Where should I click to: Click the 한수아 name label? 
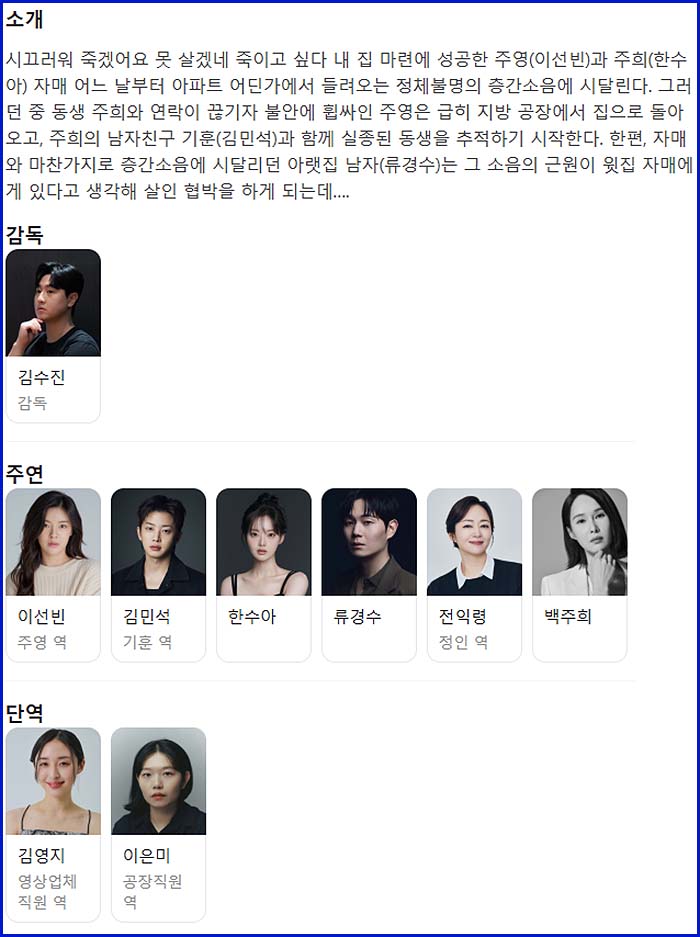coord(252,617)
